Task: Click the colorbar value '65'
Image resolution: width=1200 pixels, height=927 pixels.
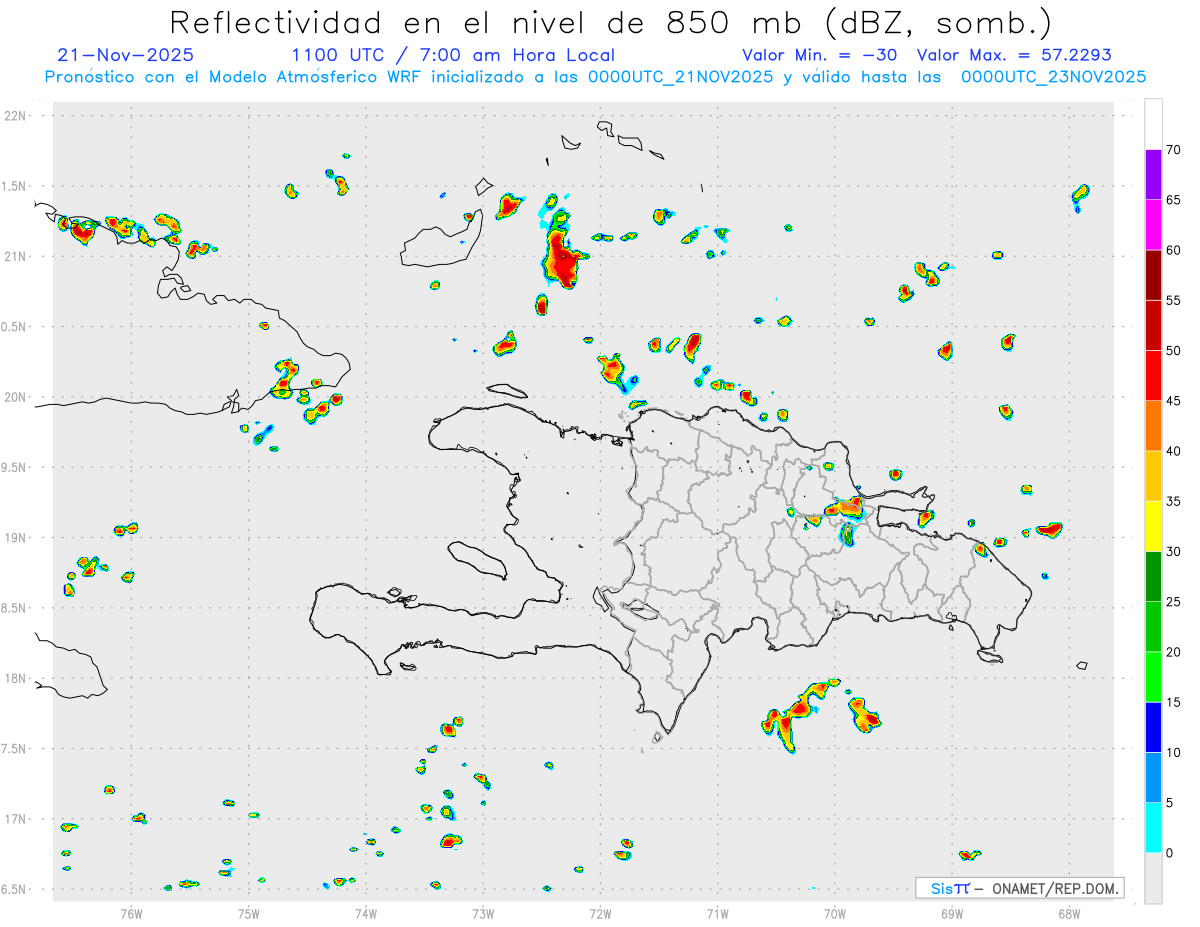Action: [x=1173, y=200]
